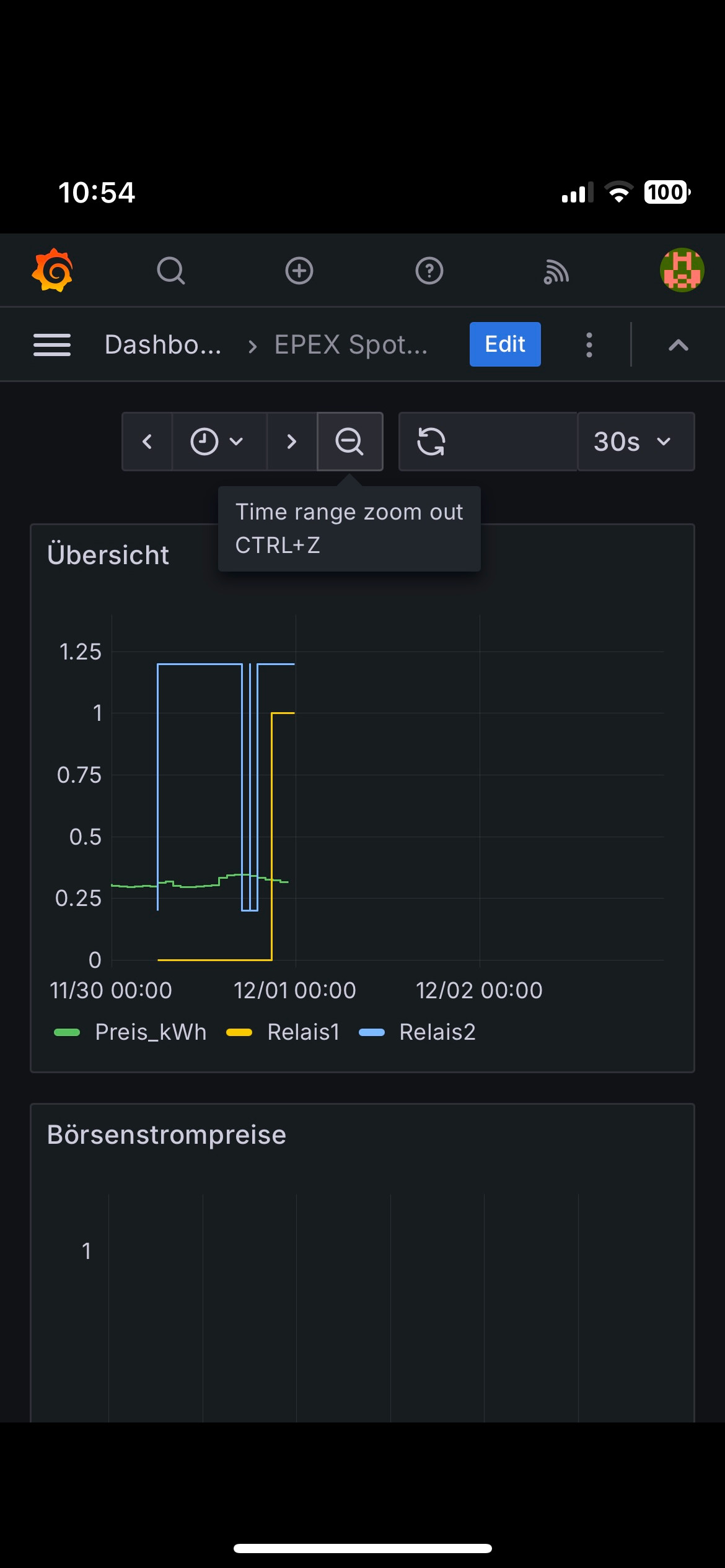Refresh the dashboard

point(431,442)
